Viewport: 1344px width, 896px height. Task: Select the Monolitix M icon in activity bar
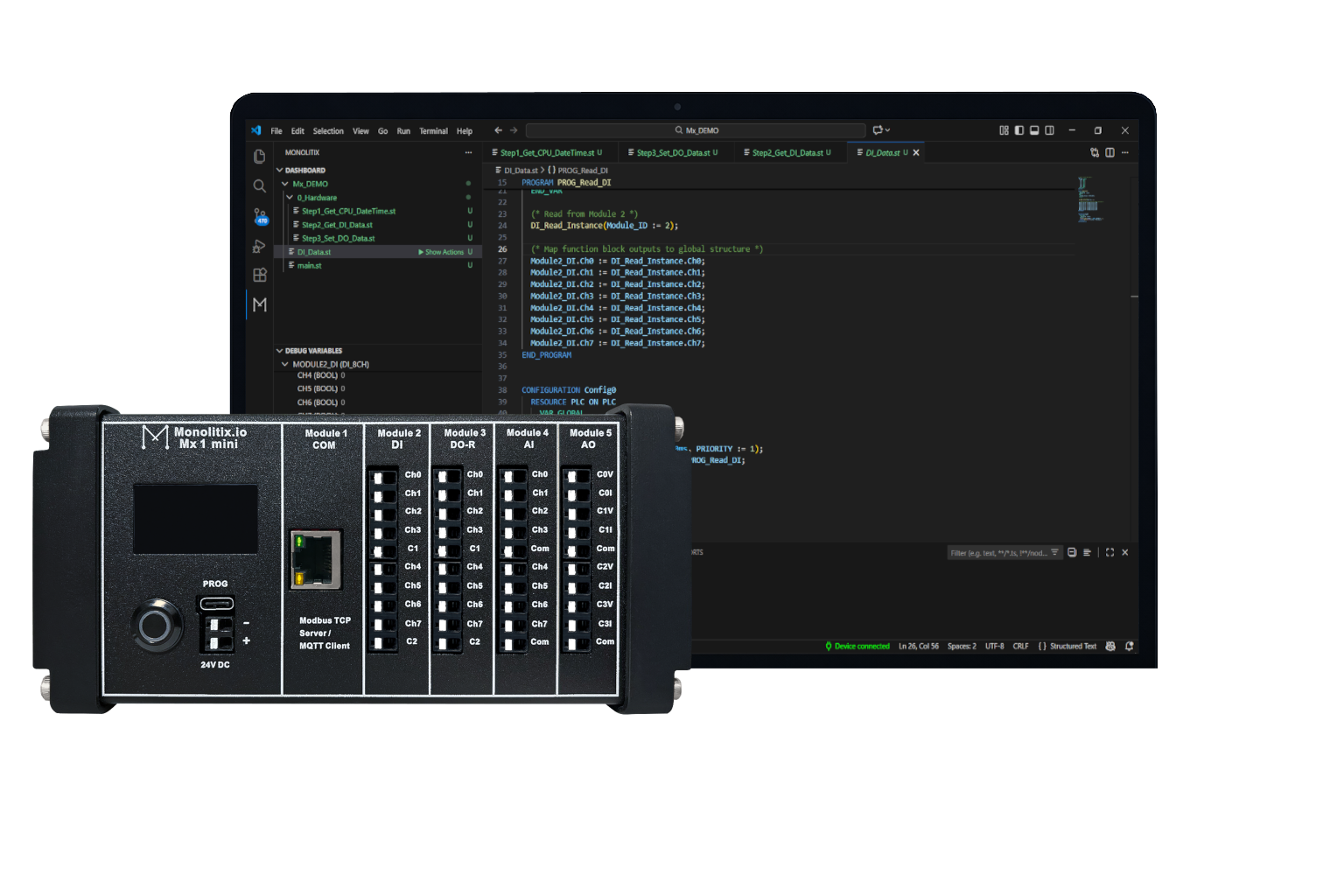pos(259,304)
